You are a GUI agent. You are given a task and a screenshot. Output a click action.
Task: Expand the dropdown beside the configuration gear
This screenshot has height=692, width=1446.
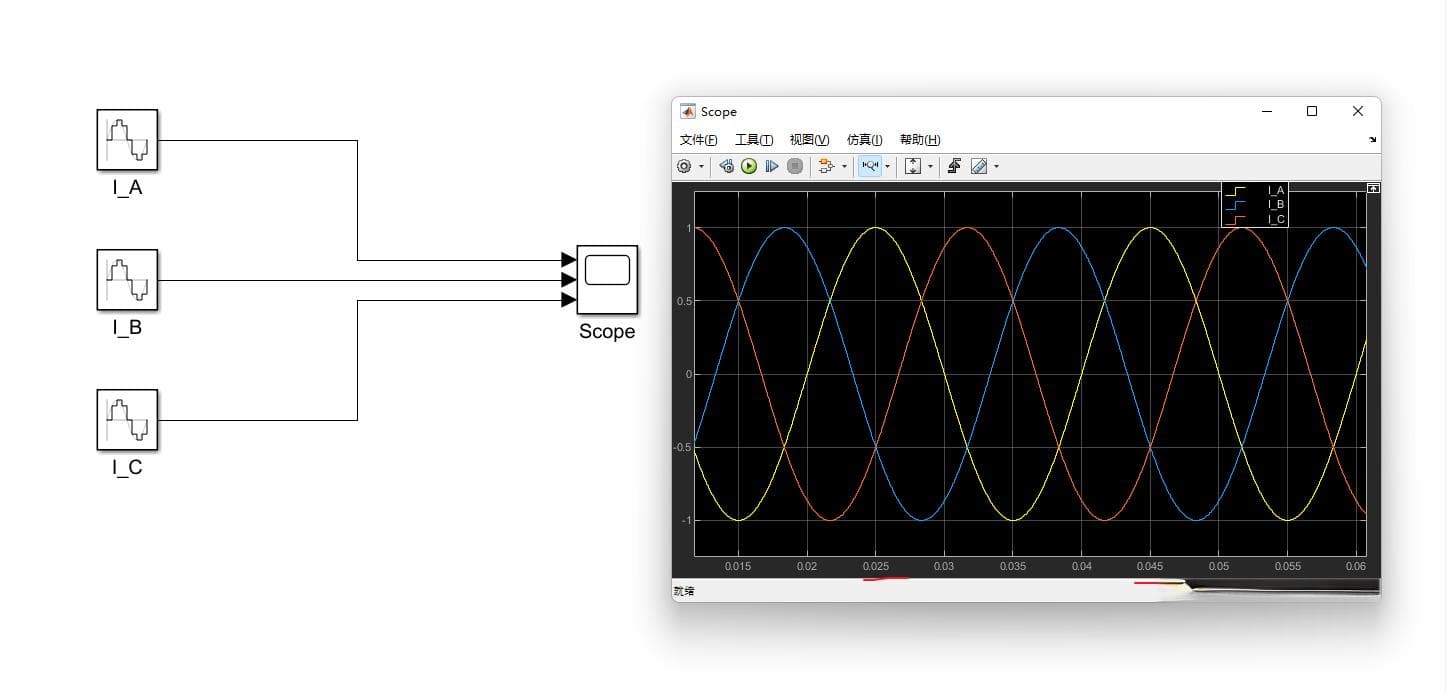click(x=700, y=167)
